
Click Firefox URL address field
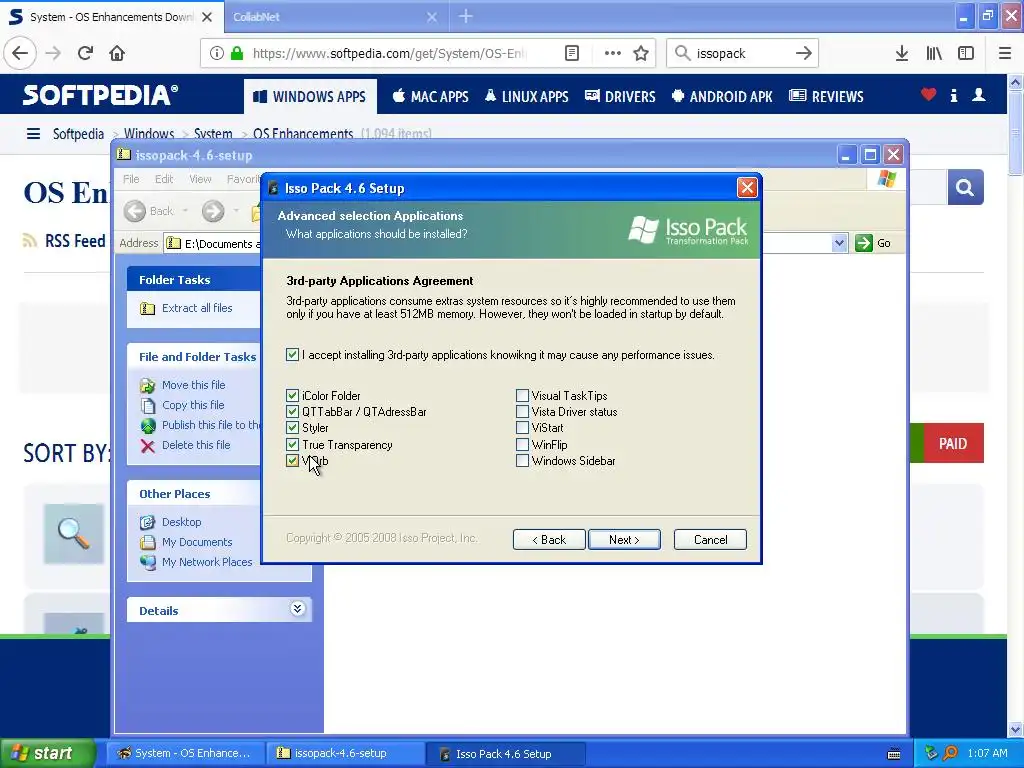pos(389,53)
